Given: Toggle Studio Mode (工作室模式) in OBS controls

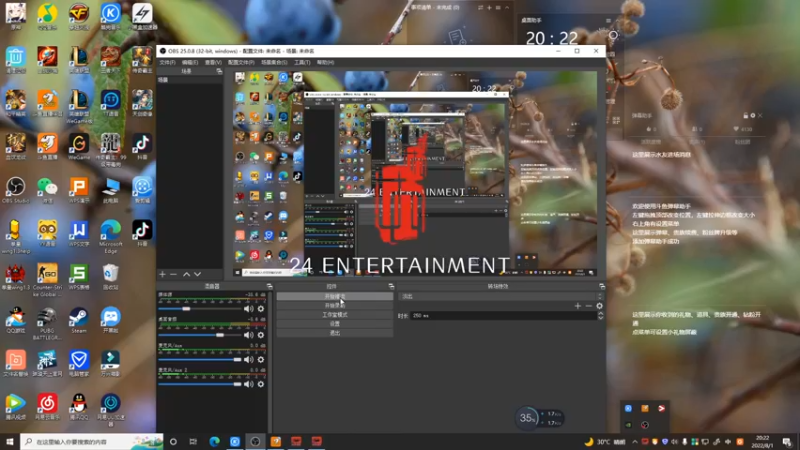Looking at the screenshot, I should [335, 315].
